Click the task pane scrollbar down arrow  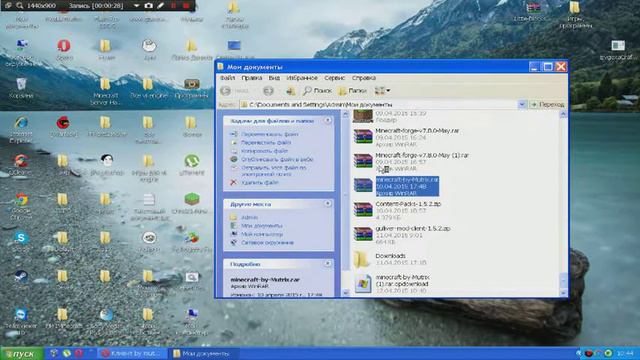coord(345,293)
